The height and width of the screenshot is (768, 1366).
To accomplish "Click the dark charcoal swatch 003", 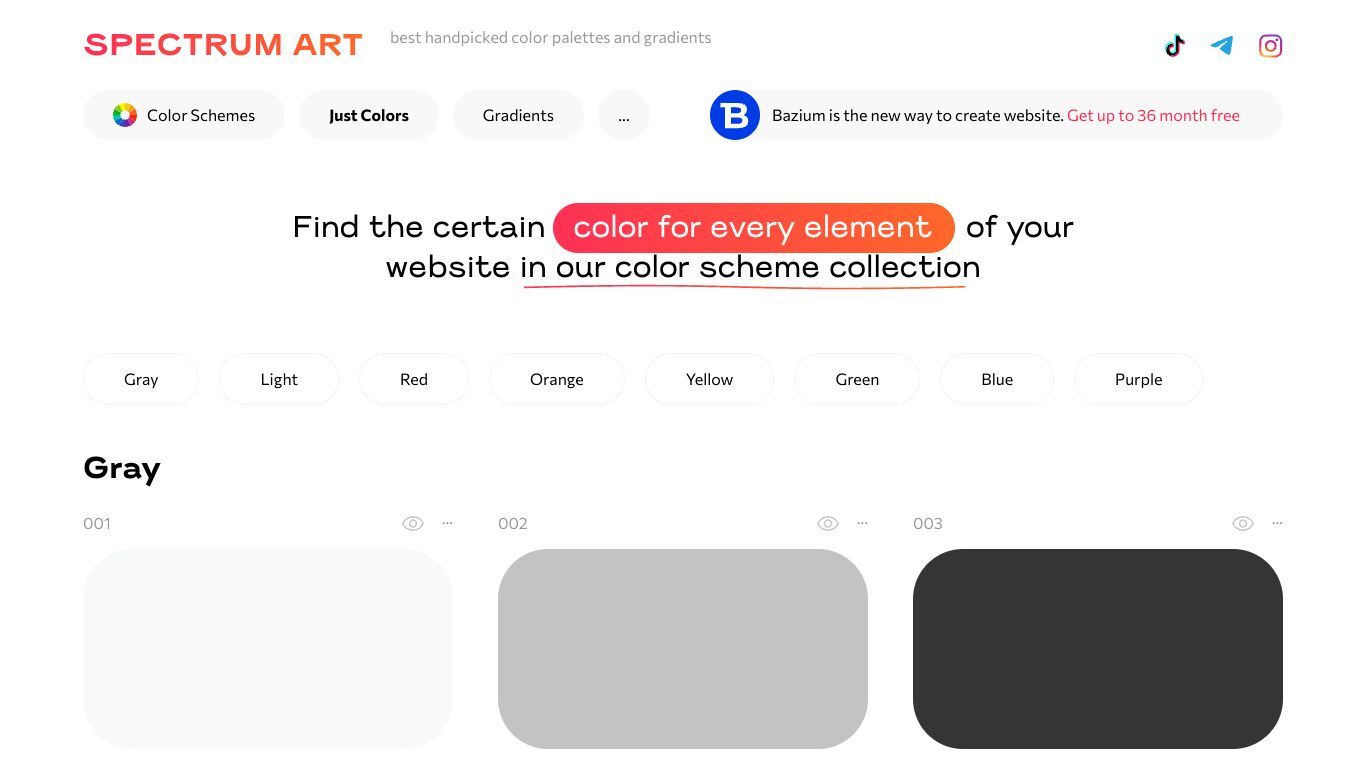I will tap(1098, 648).
